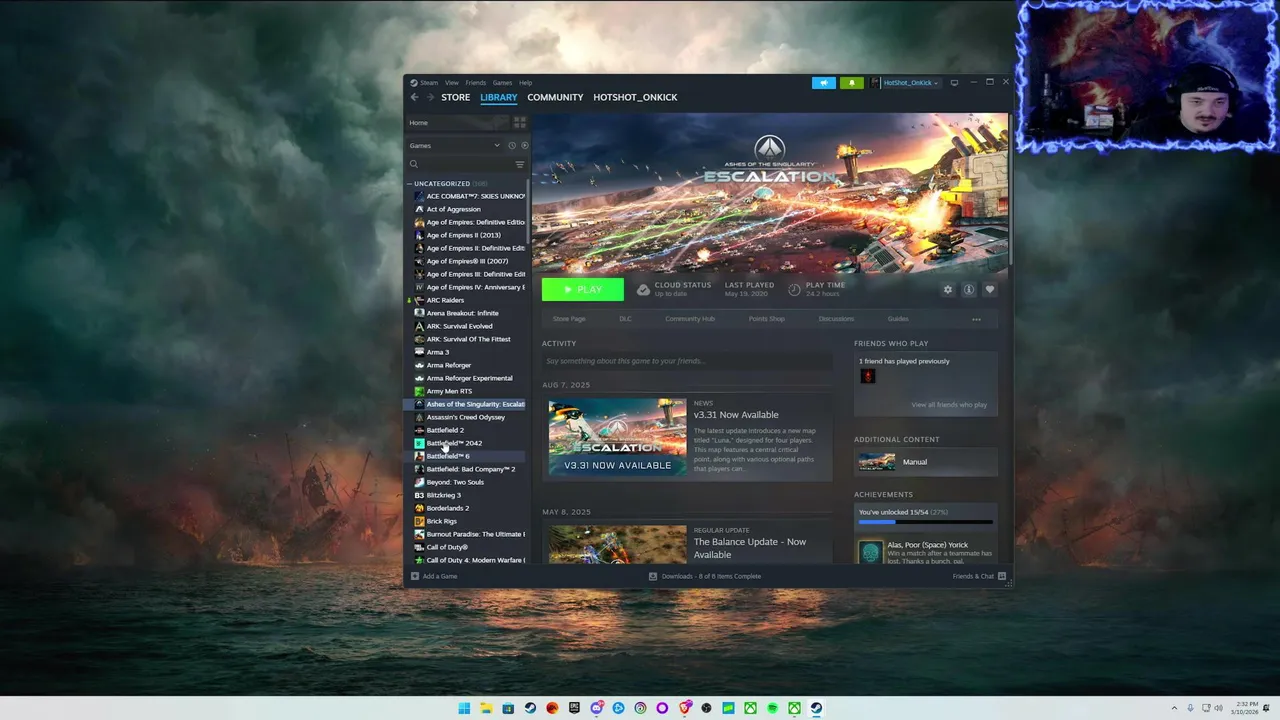Viewport: 1280px width, 720px height.
Task: Select Act of Aggression in games list
Action: tap(466, 209)
